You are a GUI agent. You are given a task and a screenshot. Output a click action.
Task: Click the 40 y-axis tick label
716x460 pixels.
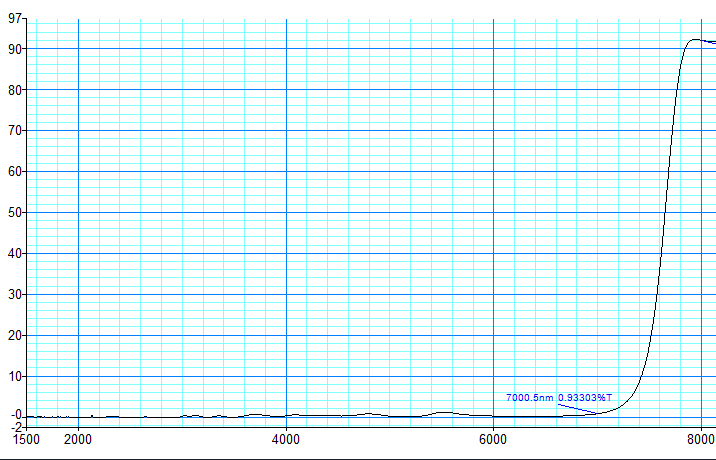click(14, 253)
